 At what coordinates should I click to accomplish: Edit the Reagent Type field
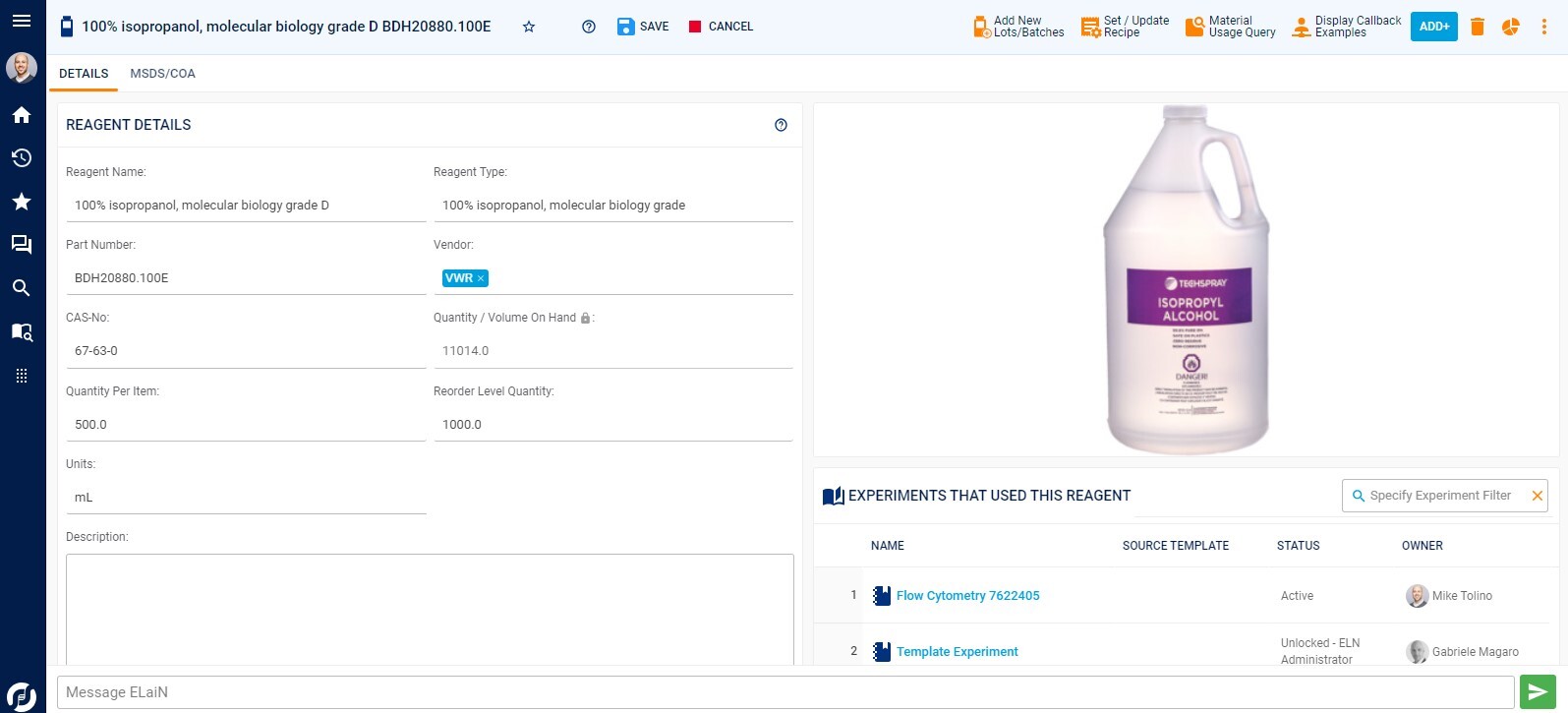pos(613,206)
